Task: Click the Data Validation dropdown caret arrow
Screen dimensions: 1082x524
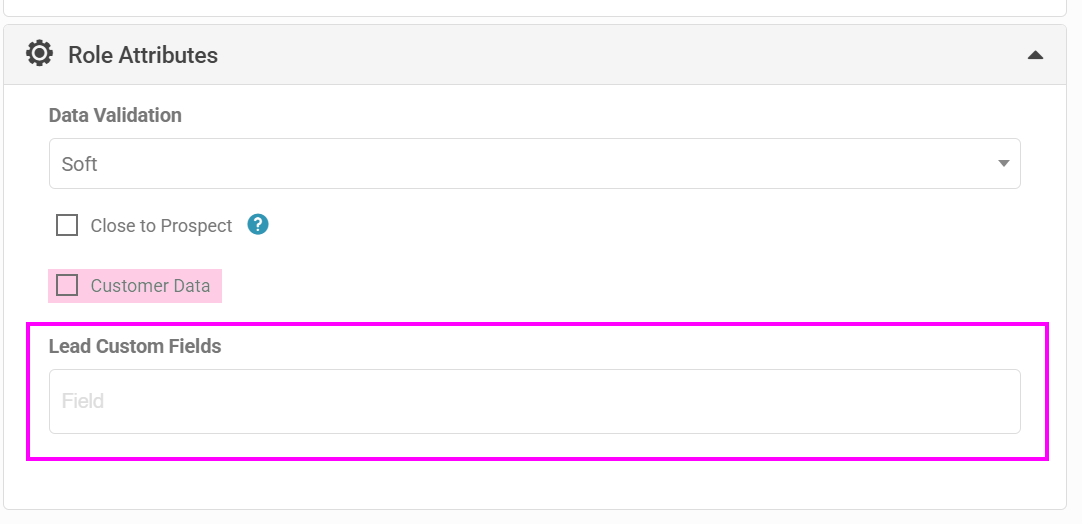Action: (x=1003, y=164)
